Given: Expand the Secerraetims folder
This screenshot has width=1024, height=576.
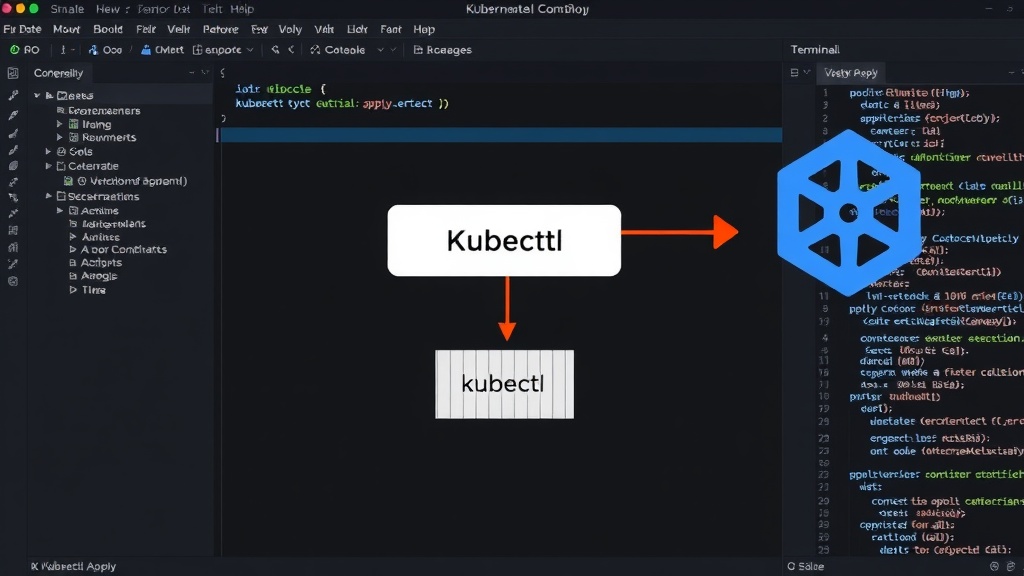Looking at the screenshot, I should [48, 196].
